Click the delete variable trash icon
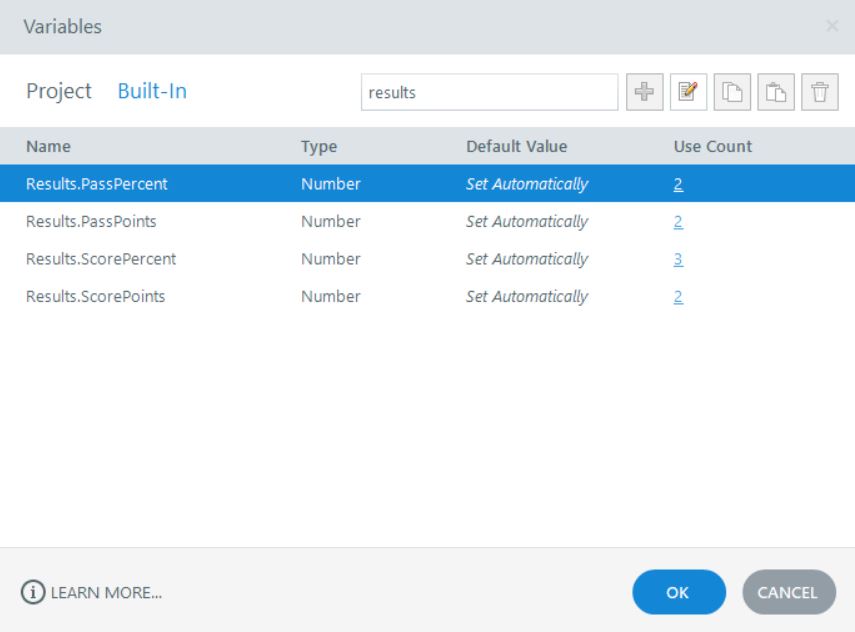This screenshot has width=855, height=632. pyautogui.click(x=819, y=91)
